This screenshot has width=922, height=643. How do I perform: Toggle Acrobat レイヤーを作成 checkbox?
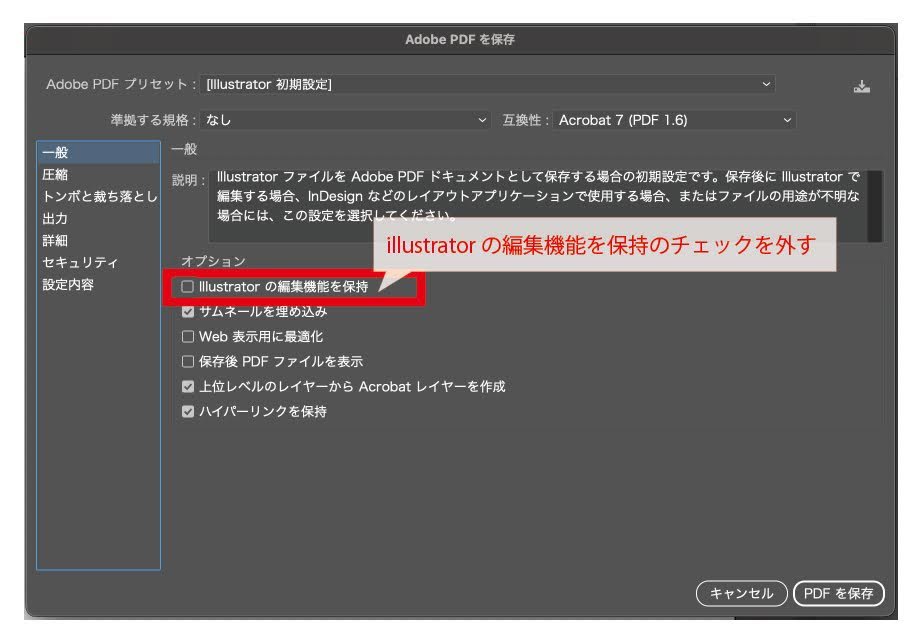pyautogui.click(x=188, y=386)
